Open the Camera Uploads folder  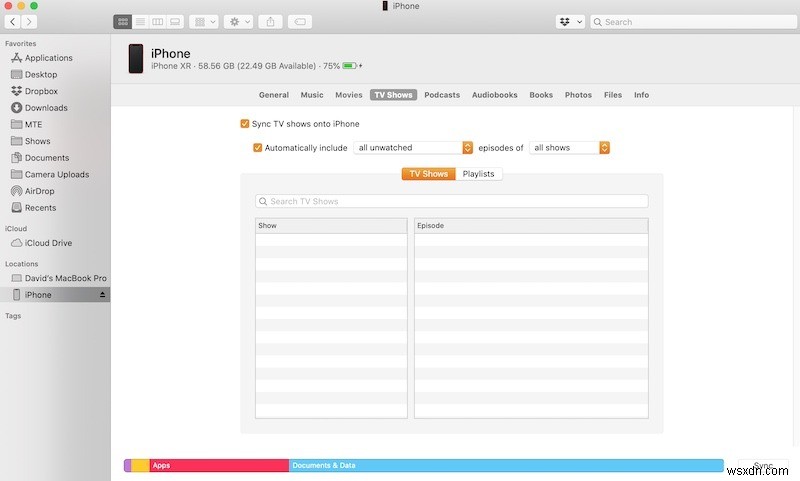point(57,174)
